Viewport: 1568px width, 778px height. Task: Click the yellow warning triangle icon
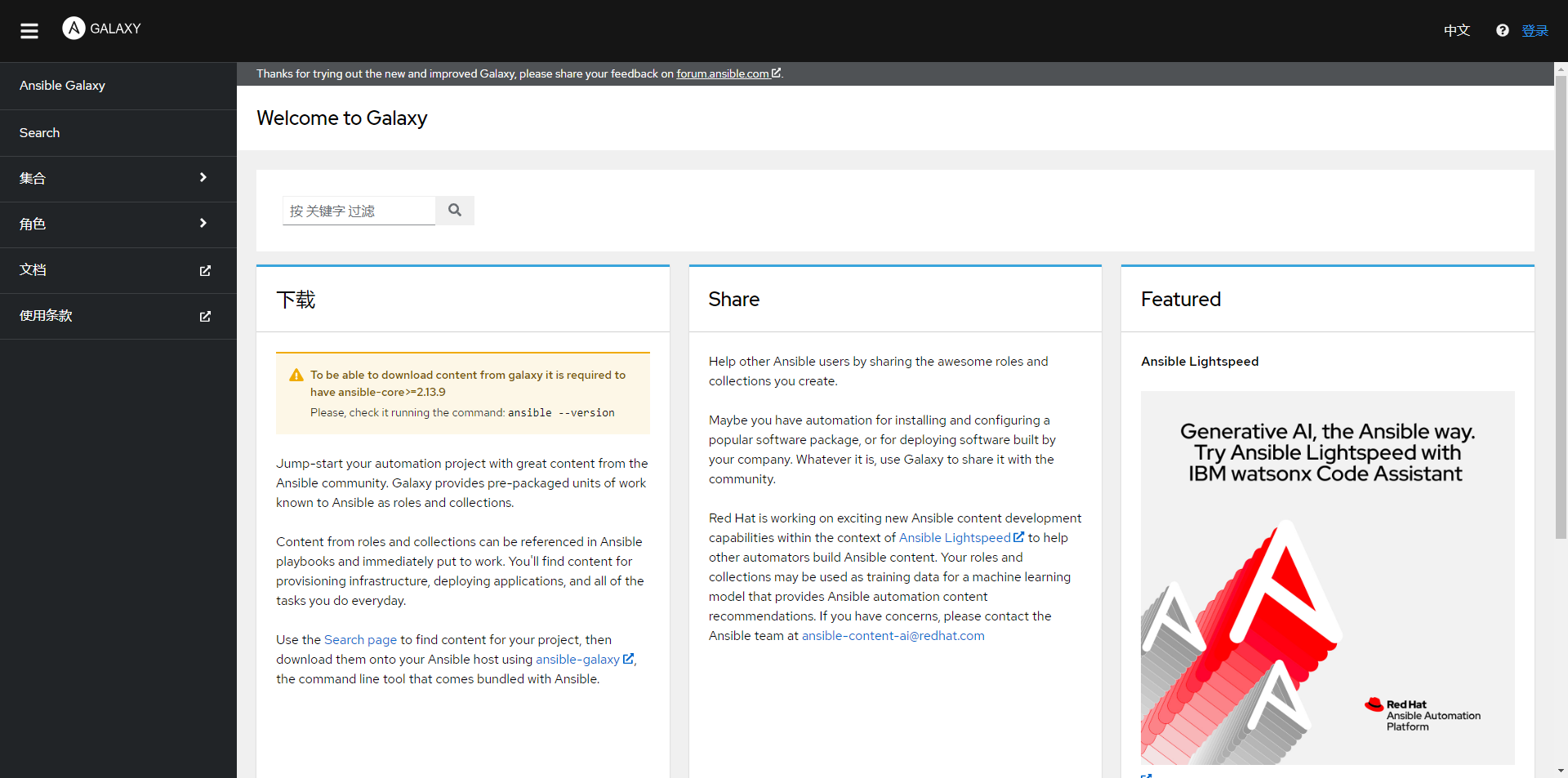[296, 376]
